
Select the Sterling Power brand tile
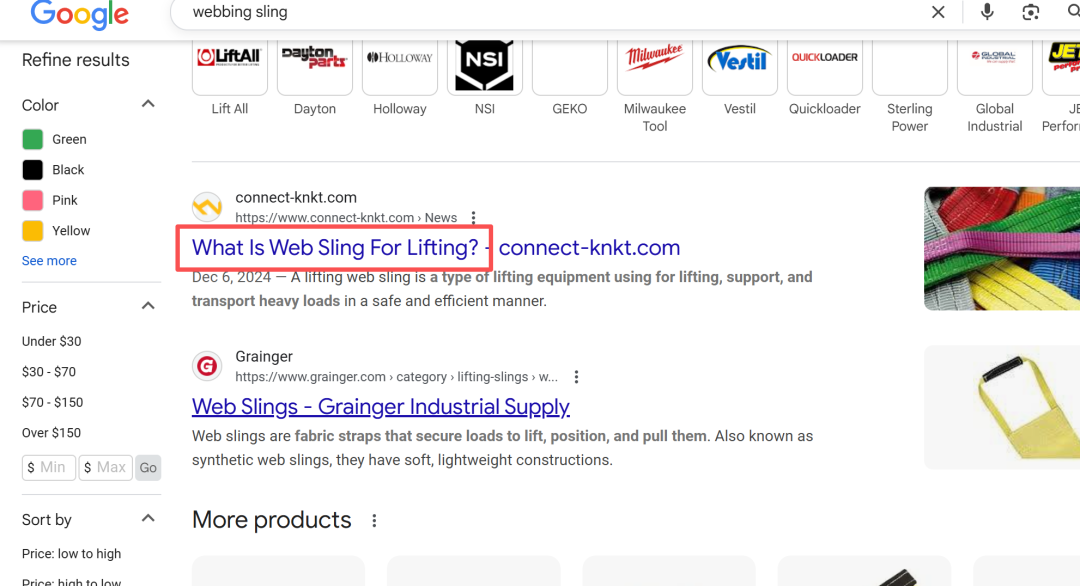909,67
